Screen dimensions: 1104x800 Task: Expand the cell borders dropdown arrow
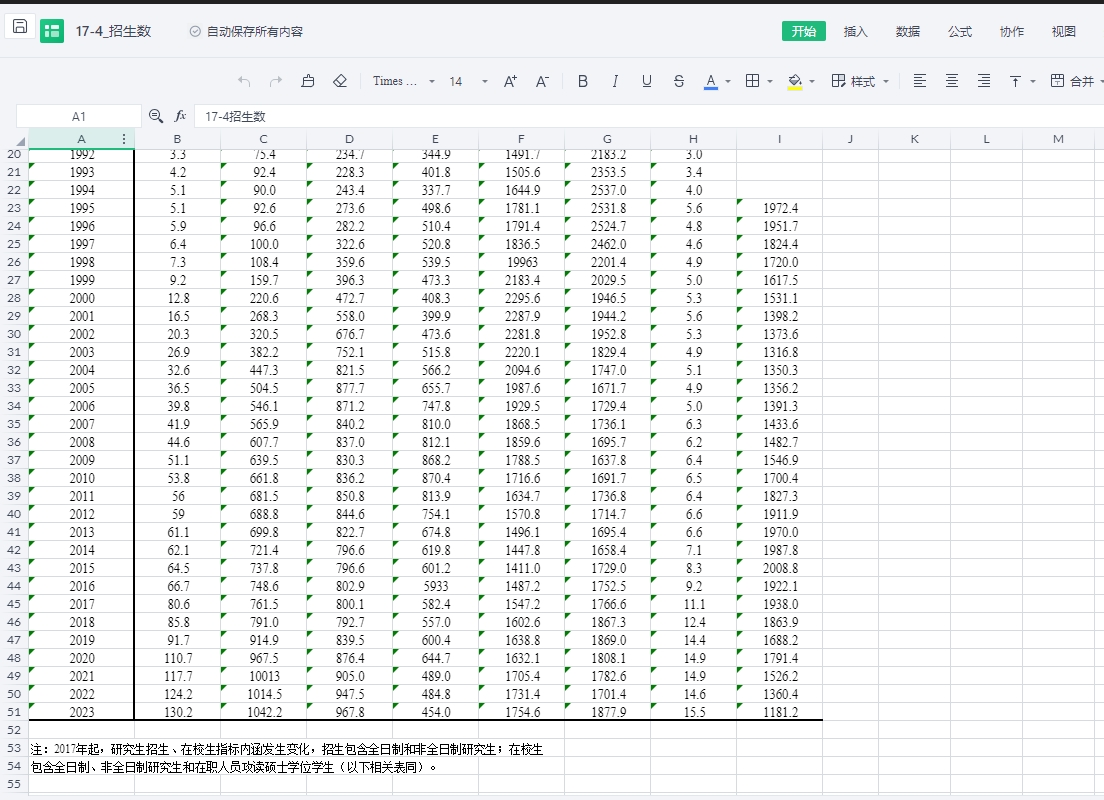[770, 82]
